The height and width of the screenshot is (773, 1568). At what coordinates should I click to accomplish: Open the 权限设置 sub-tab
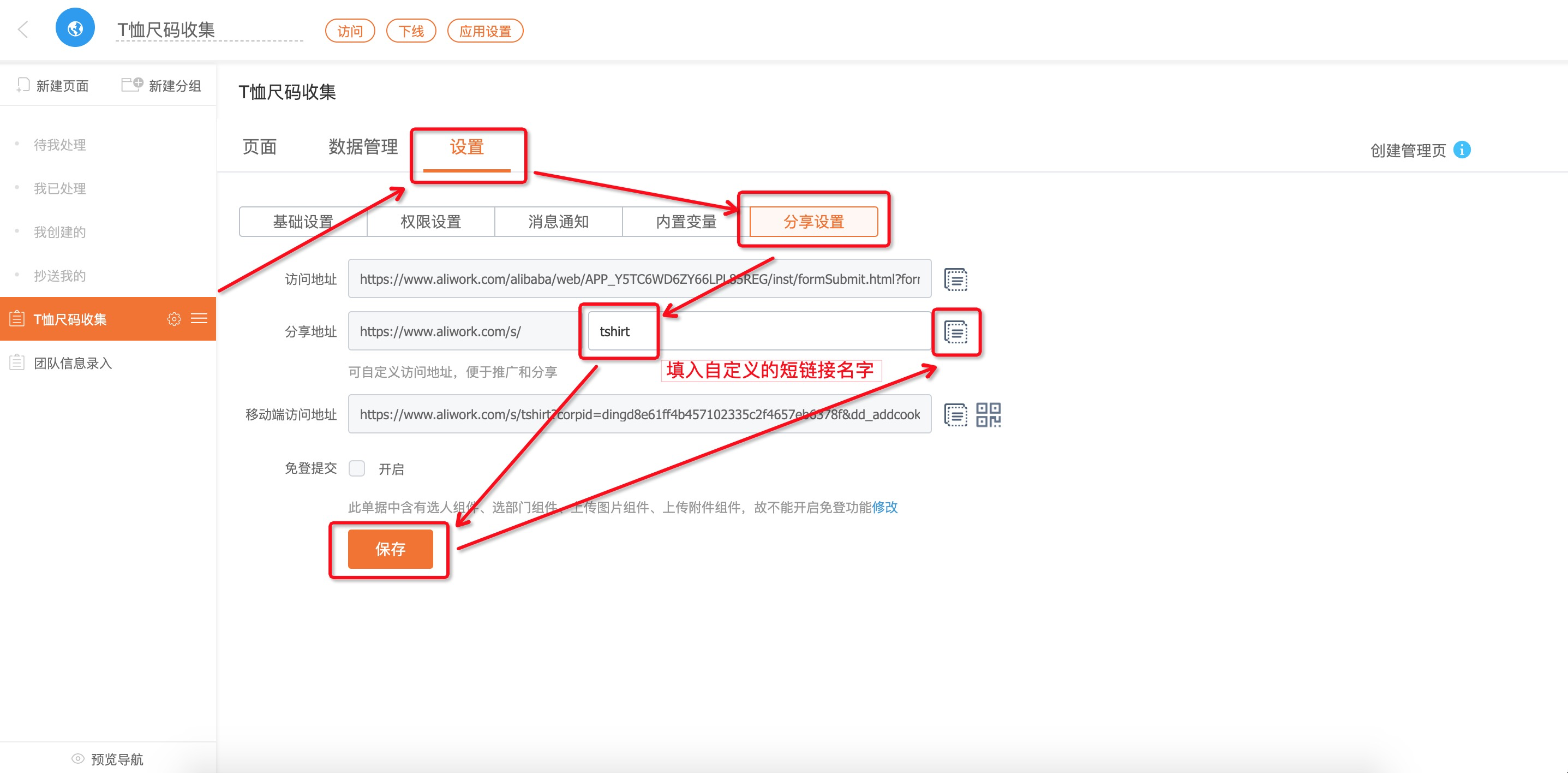click(x=430, y=222)
